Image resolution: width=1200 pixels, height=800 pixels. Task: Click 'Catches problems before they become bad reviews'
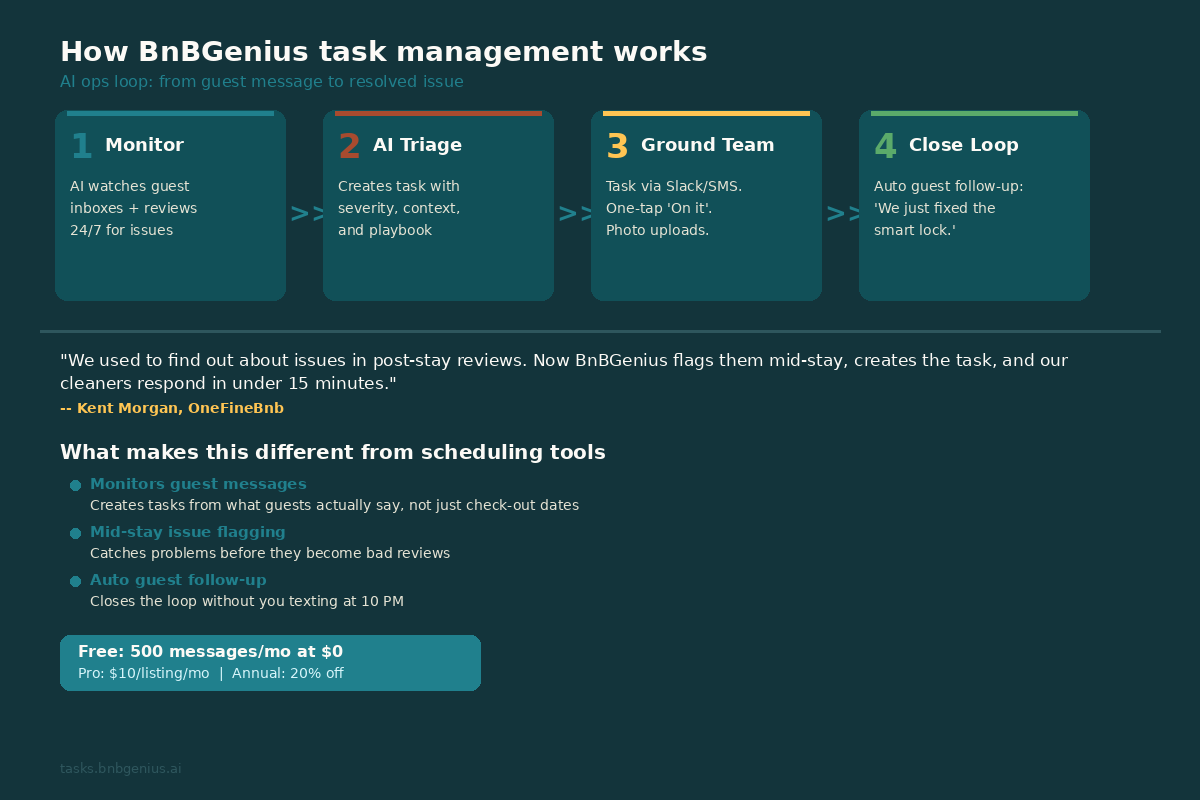pos(270,553)
